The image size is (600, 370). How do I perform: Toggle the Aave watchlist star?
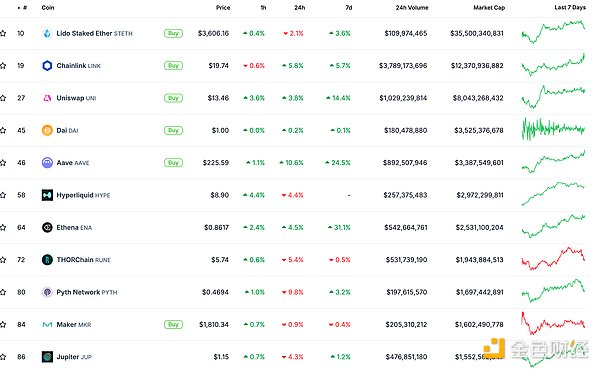[3, 163]
